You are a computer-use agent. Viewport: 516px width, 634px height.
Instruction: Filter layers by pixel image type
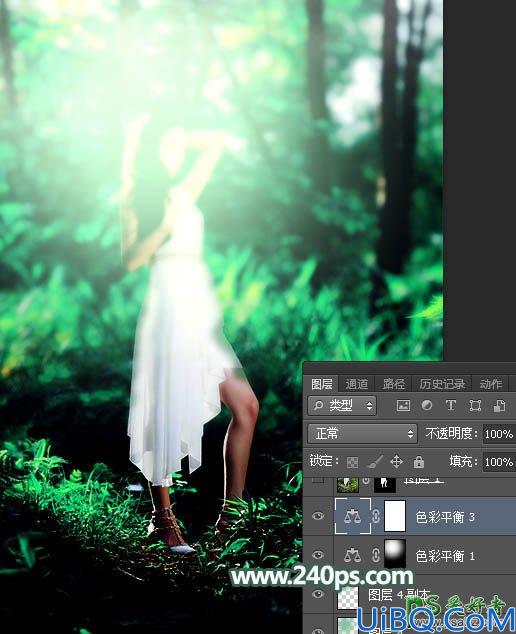(403, 406)
